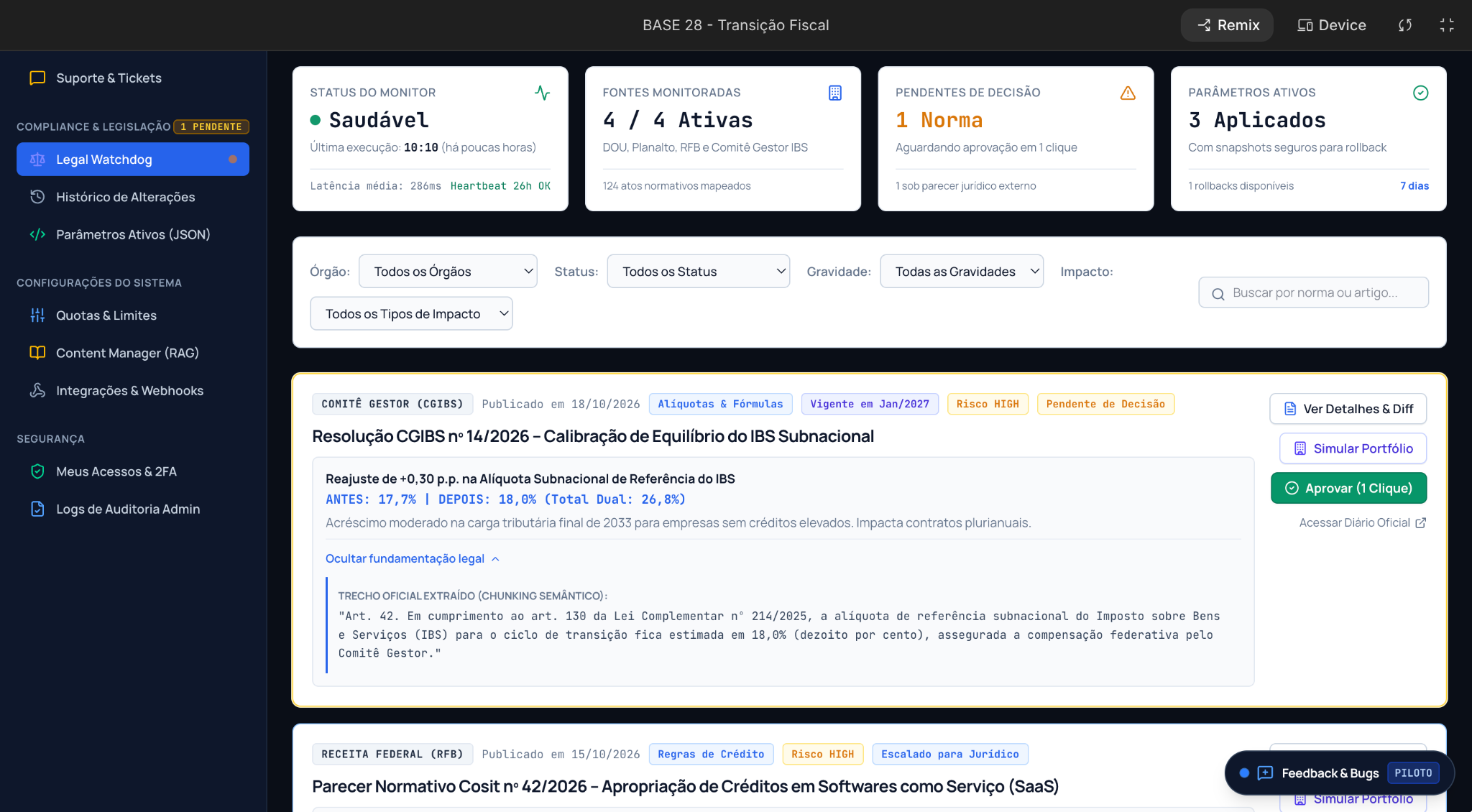Screen dimensions: 1472x812
Task: Click the warning triangle on Pendentes card
Action: pos(1128,93)
